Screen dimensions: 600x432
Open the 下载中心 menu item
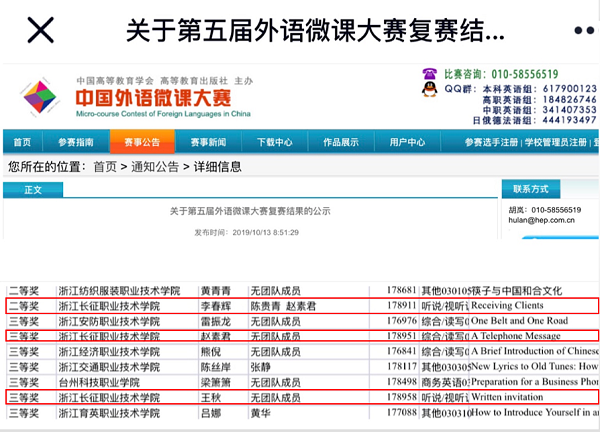point(273,142)
